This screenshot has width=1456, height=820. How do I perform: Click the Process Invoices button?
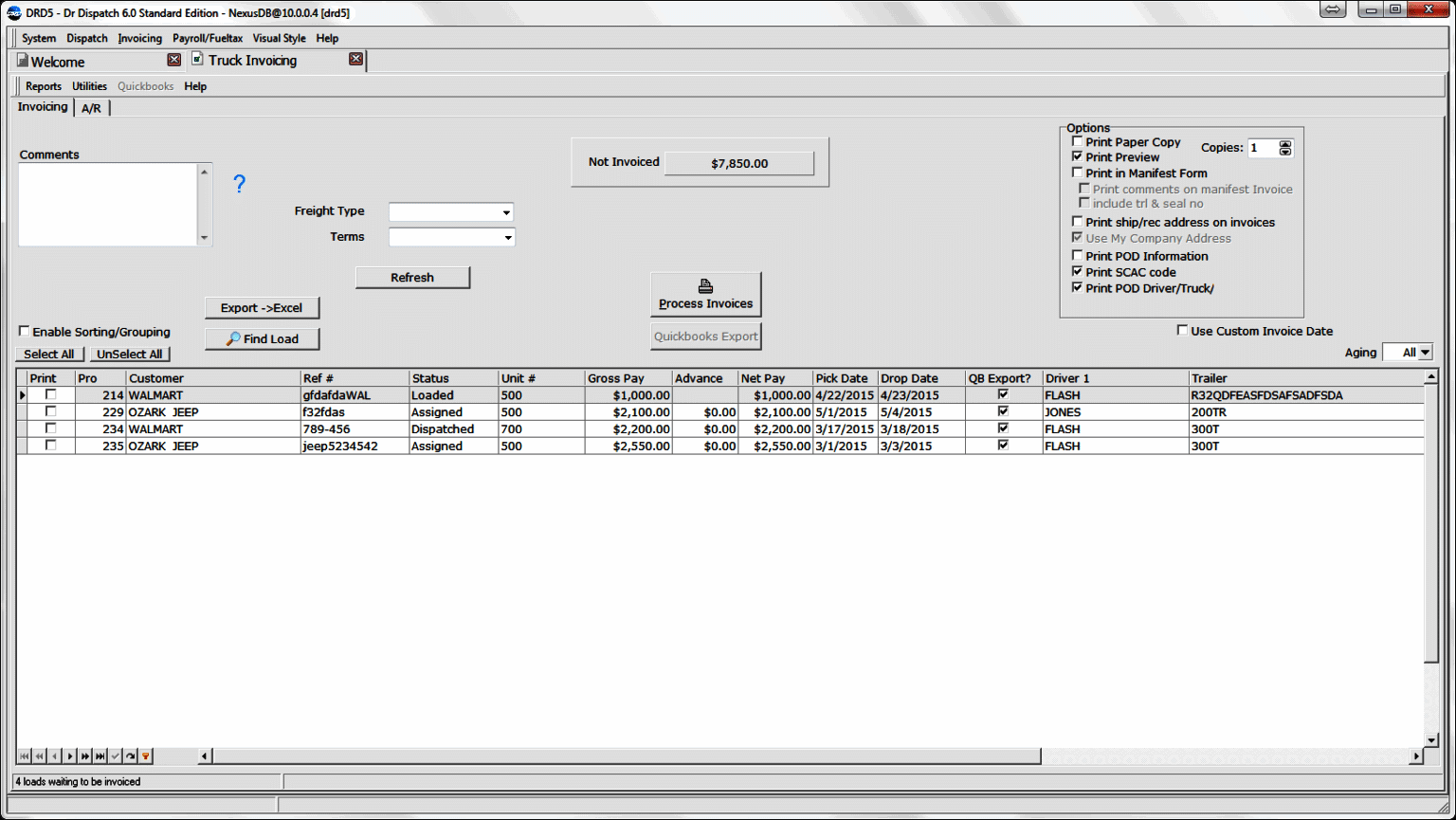pos(705,294)
